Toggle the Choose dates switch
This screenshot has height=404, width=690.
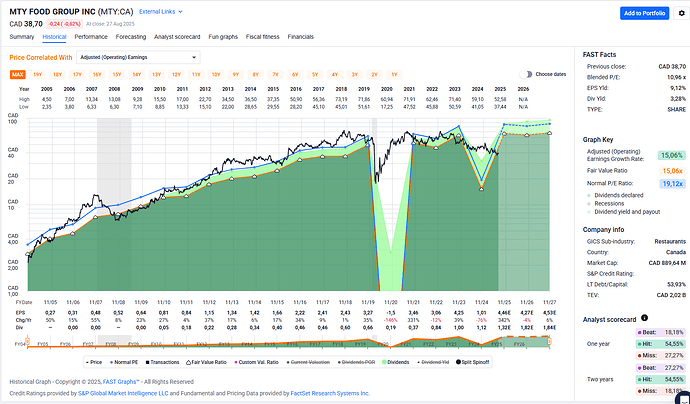pyautogui.click(x=526, y=74)
